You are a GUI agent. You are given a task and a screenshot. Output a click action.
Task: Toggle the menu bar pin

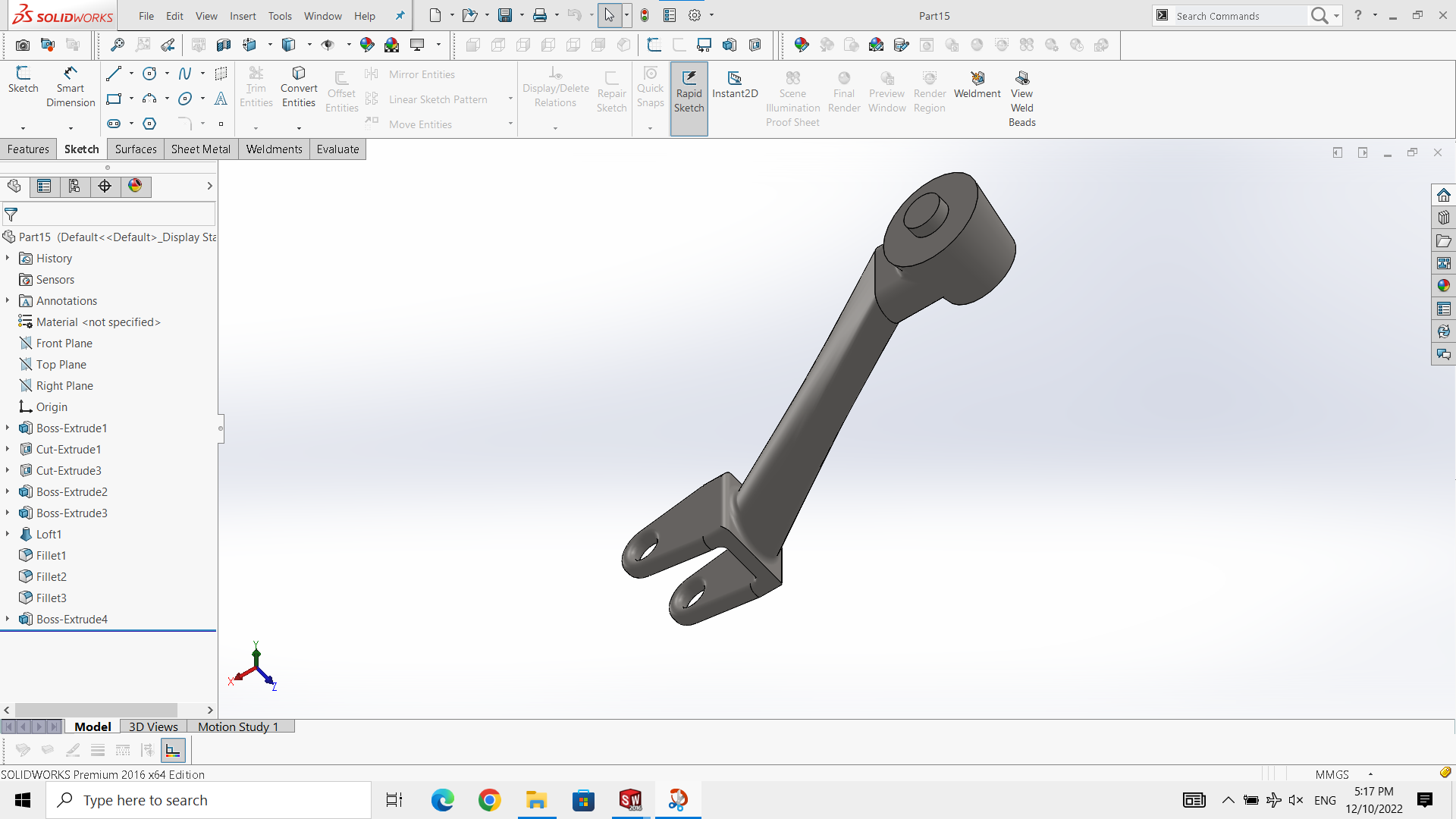point(400,15)
